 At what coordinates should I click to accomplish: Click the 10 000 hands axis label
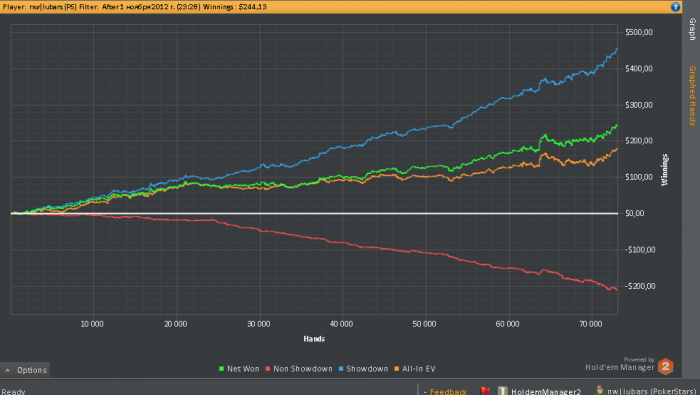pos(92,324)
